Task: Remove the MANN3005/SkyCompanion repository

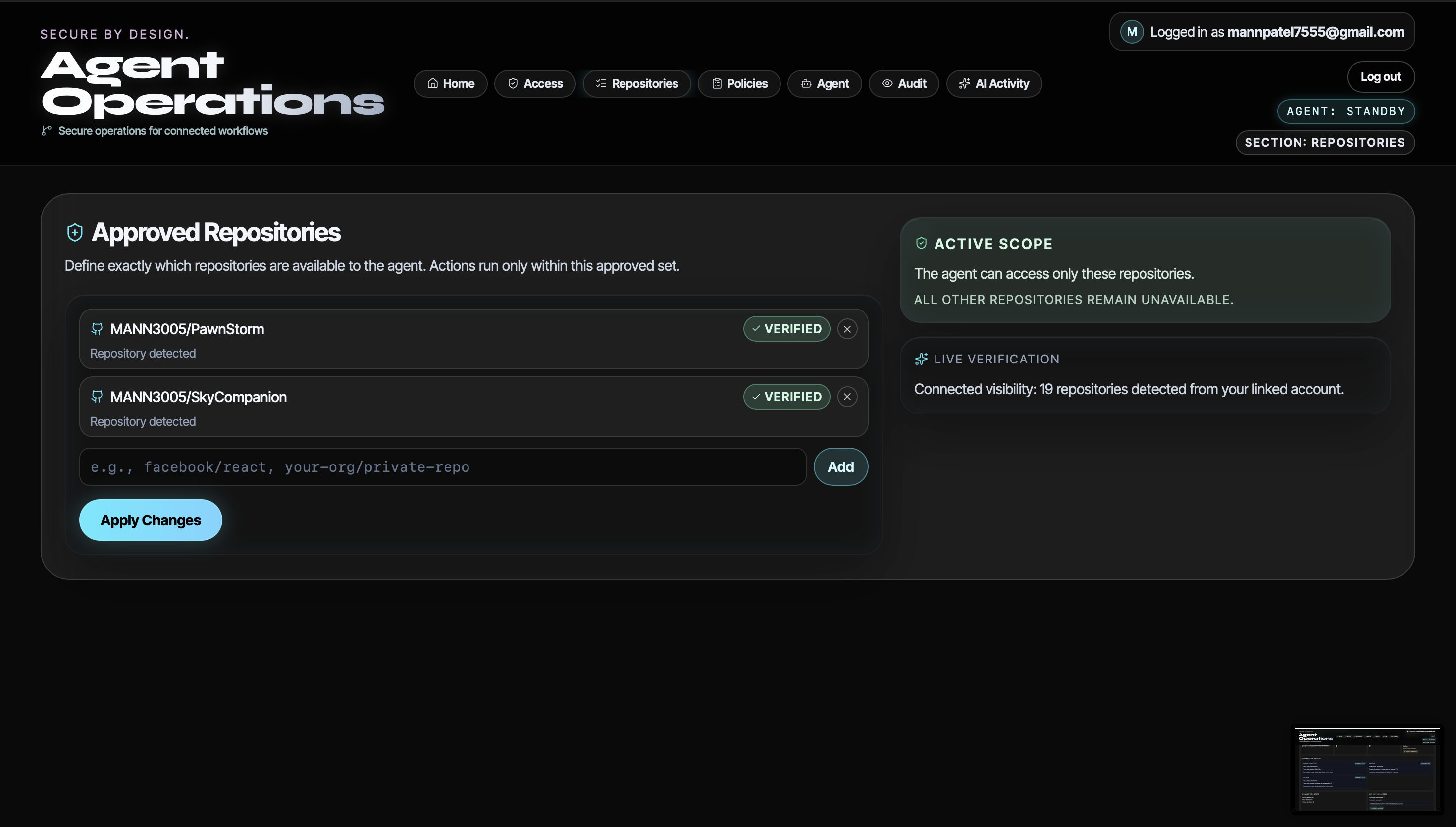Action: pyautogui.click(x=847, y=397)
